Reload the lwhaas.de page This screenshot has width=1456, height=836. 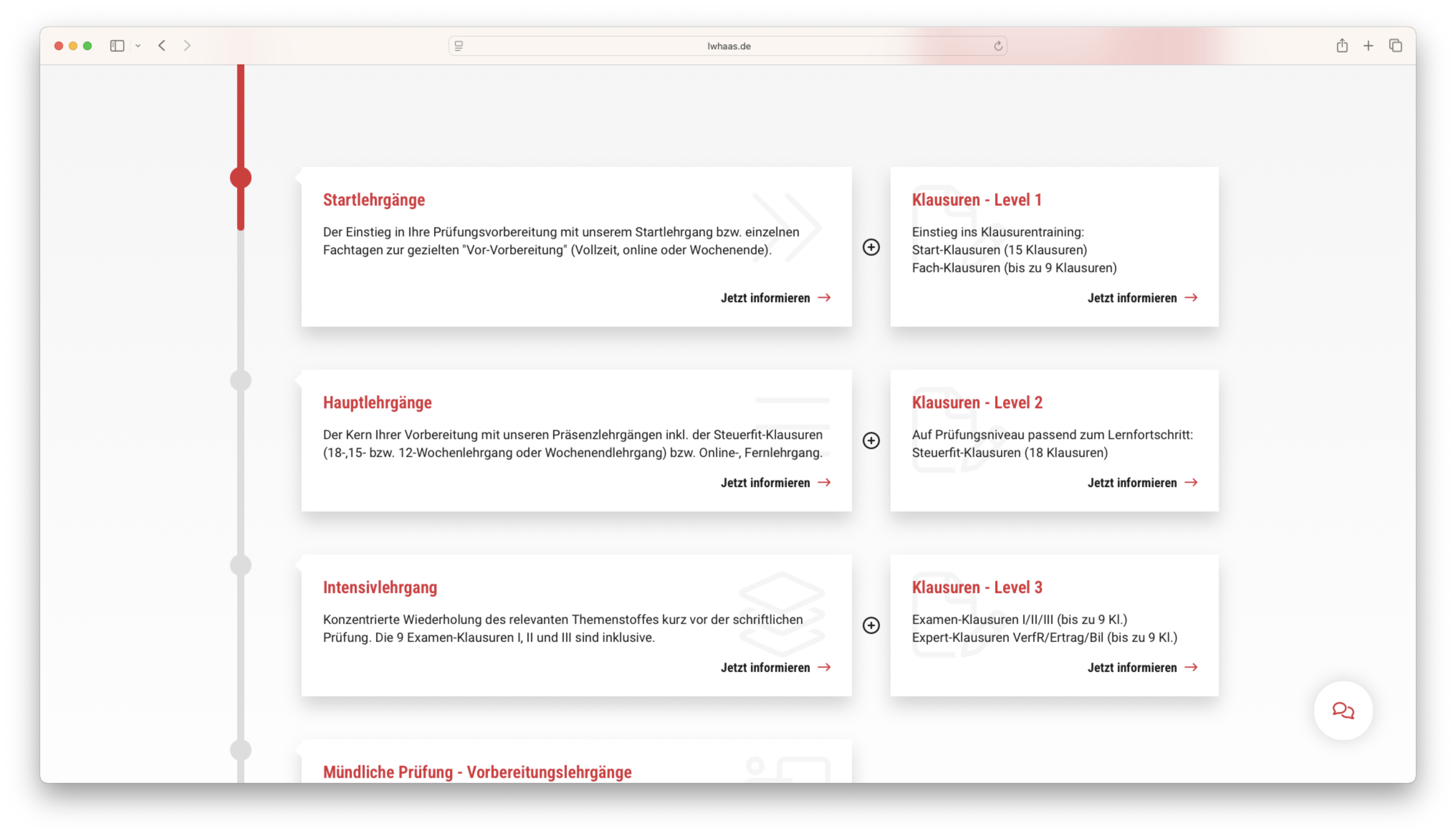(998, 46)
